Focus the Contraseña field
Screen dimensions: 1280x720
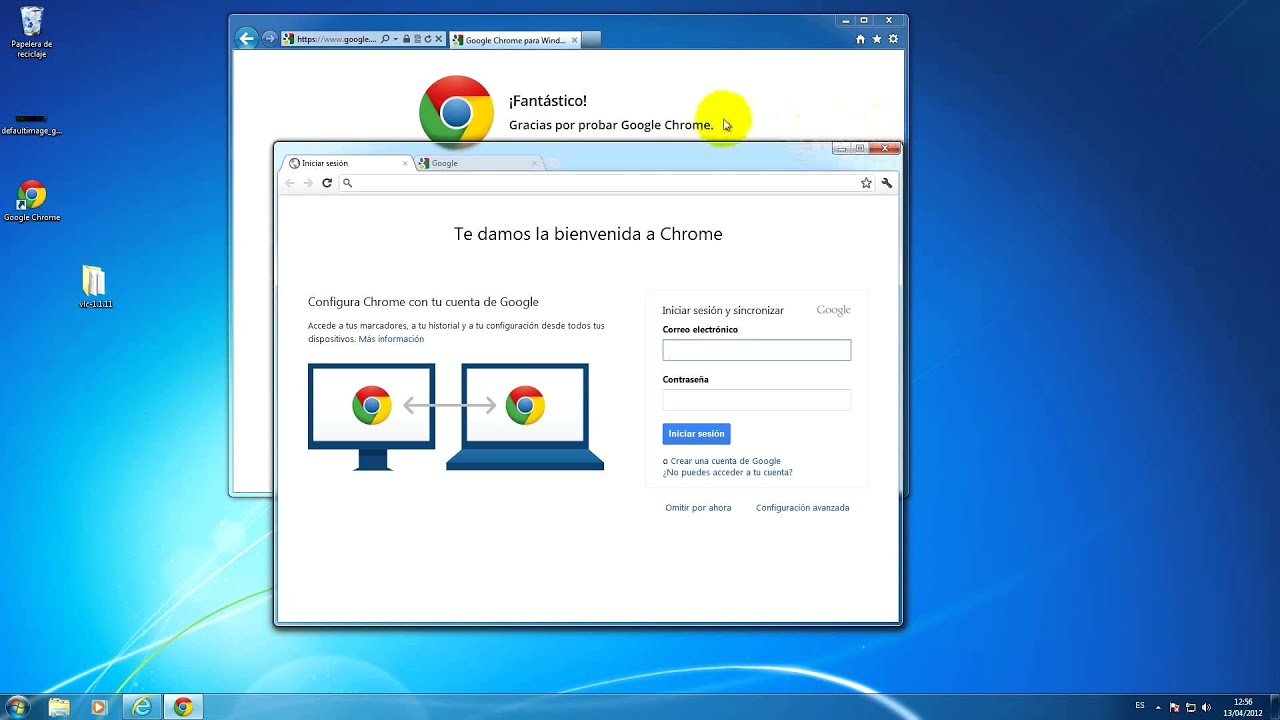(x=756, y=400)
